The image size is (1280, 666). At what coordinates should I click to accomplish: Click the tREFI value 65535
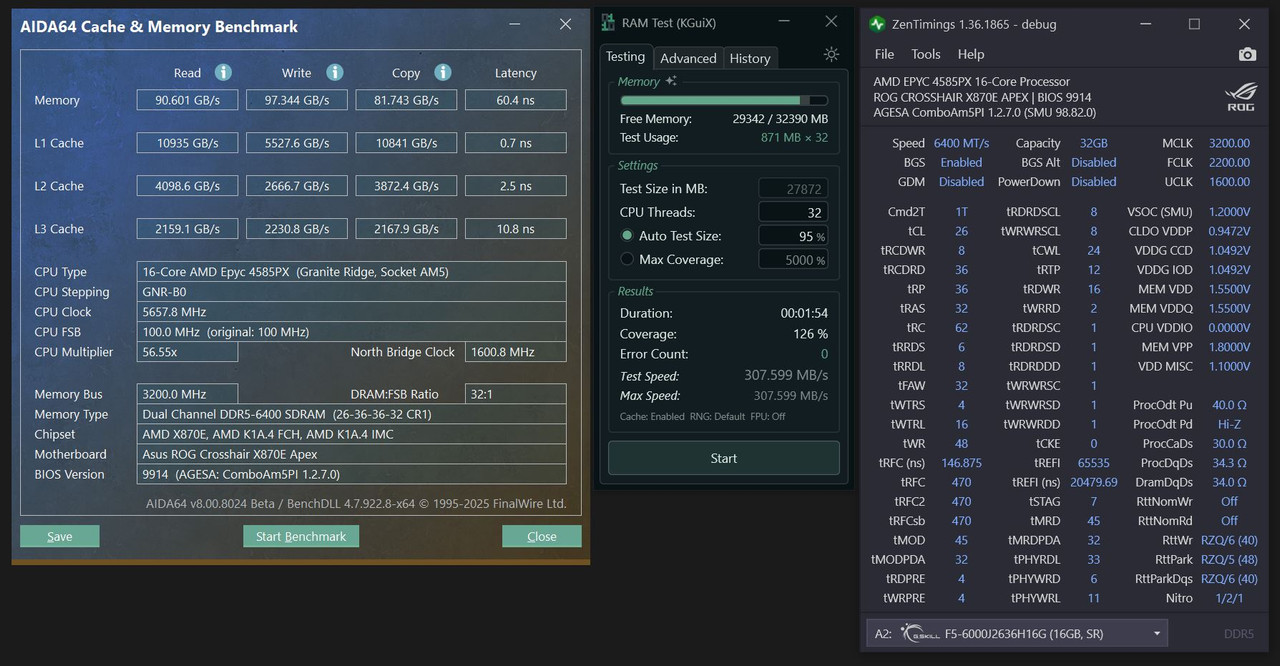[x=1093, y=463]
